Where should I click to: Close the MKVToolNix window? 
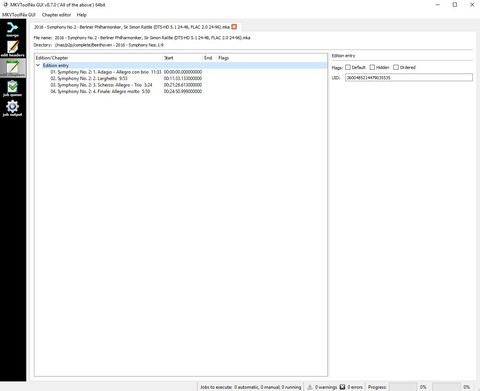coord(472,5)
